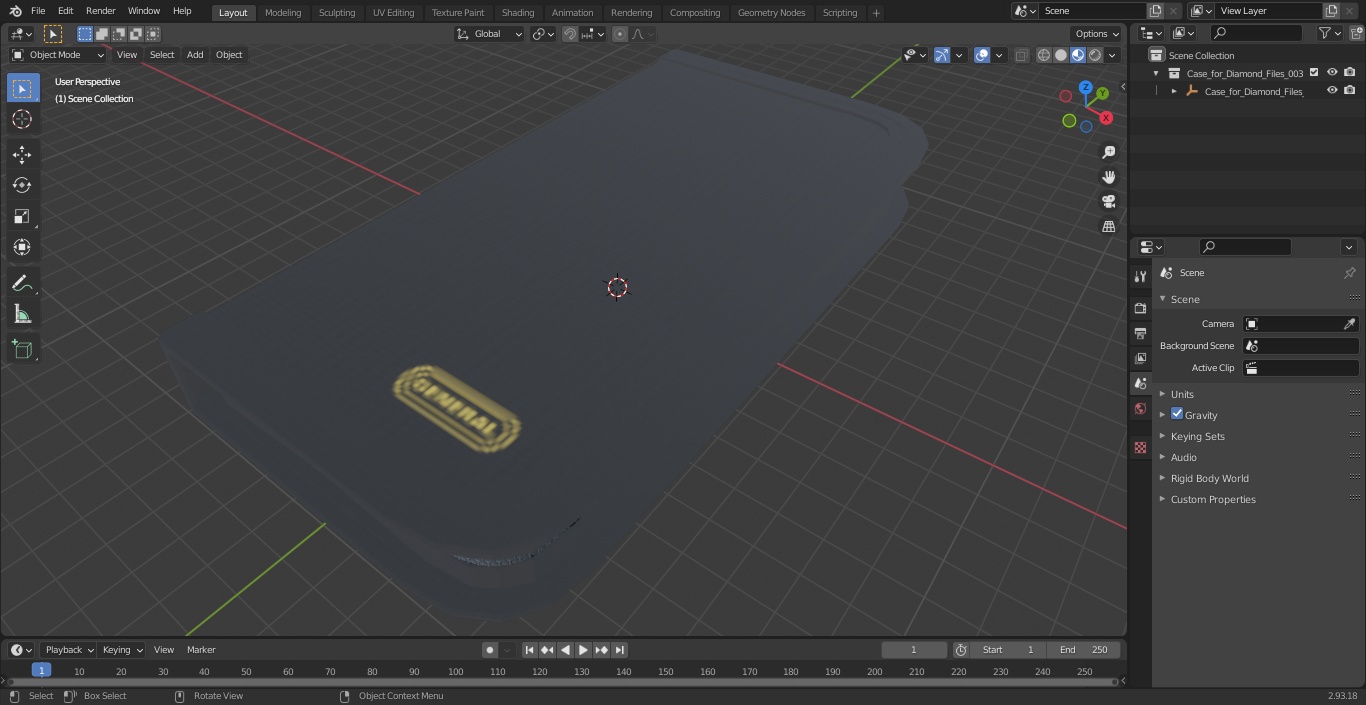Open the File menu

click(38, 11)
